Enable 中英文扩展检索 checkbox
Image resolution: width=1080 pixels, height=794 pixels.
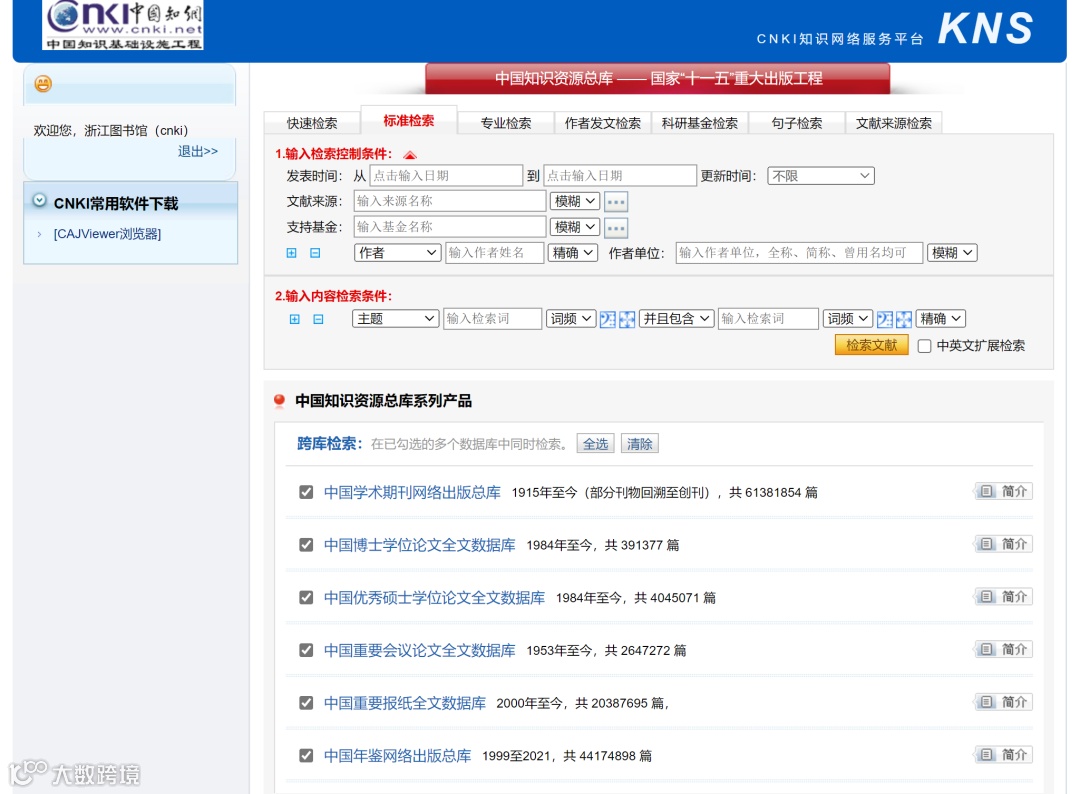[924, 346]
